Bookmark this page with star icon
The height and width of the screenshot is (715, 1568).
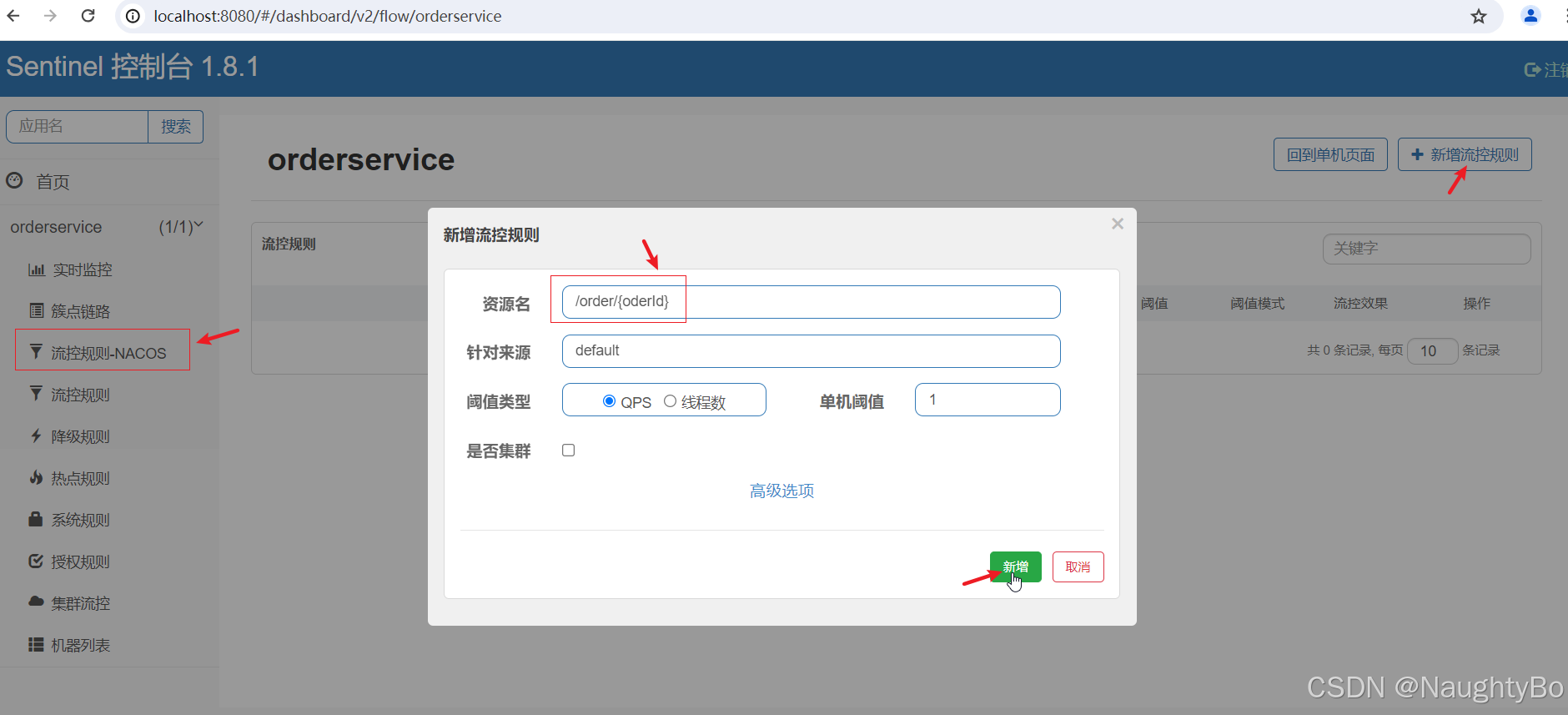tap(1479, 17)
